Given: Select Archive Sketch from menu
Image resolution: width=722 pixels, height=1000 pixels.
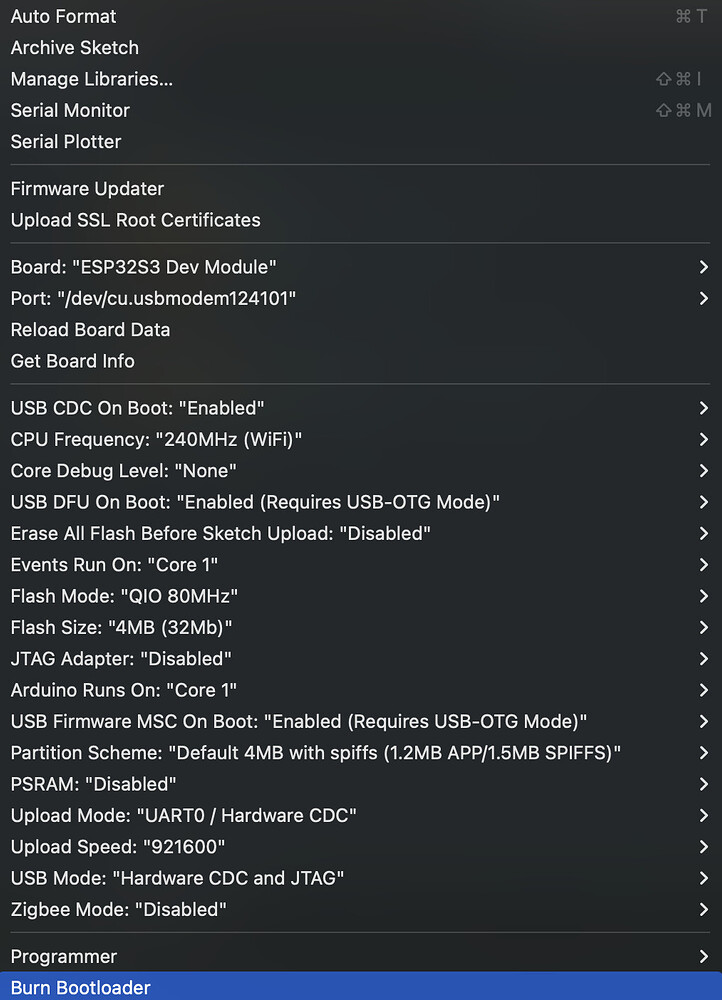Looking at the screenshot, I should pos(75,47).
